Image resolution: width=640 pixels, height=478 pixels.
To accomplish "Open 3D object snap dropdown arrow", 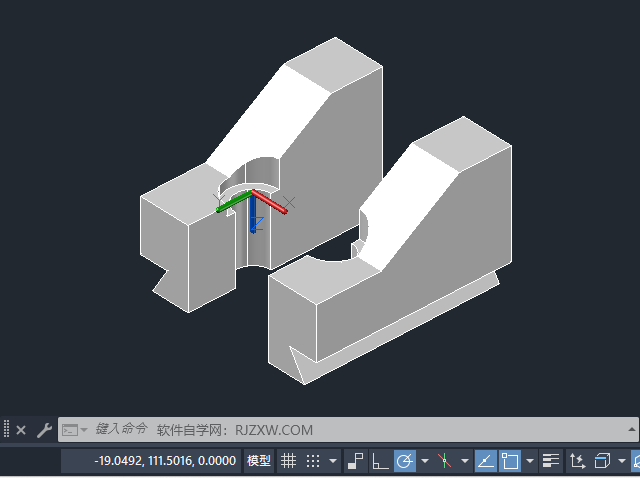I will click(622, 461).
